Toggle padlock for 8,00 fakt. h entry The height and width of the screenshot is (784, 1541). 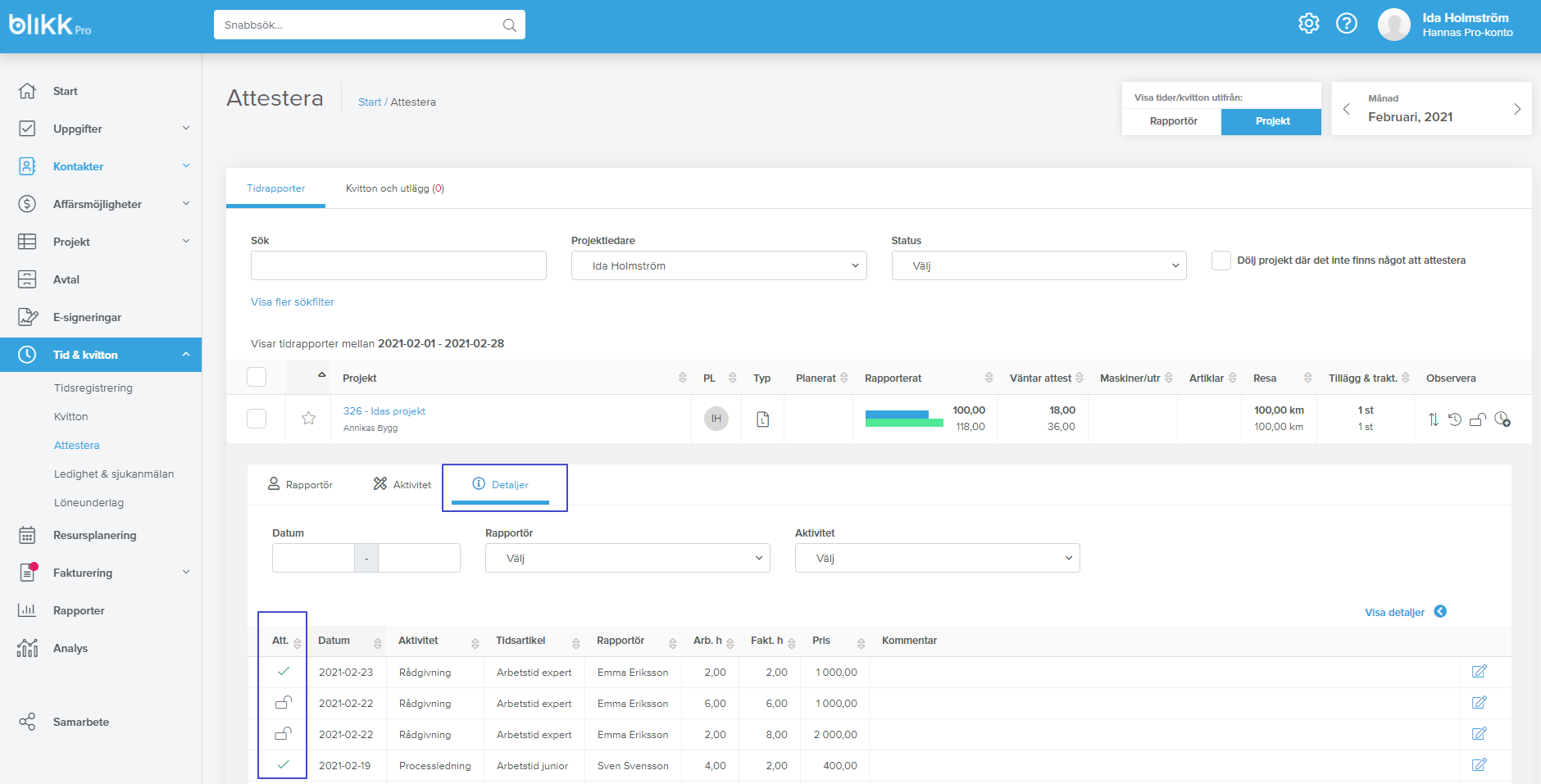click(x=284, y=733)
